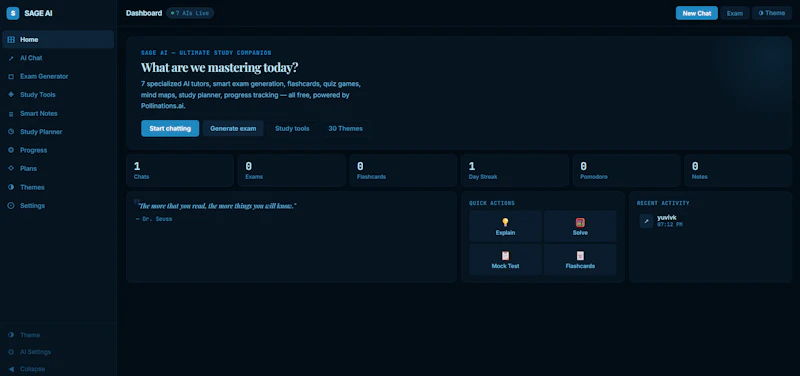Open Settings from the sidebar
The width and height of the screenshot is (800, 376).
click(x=58, y=206)
